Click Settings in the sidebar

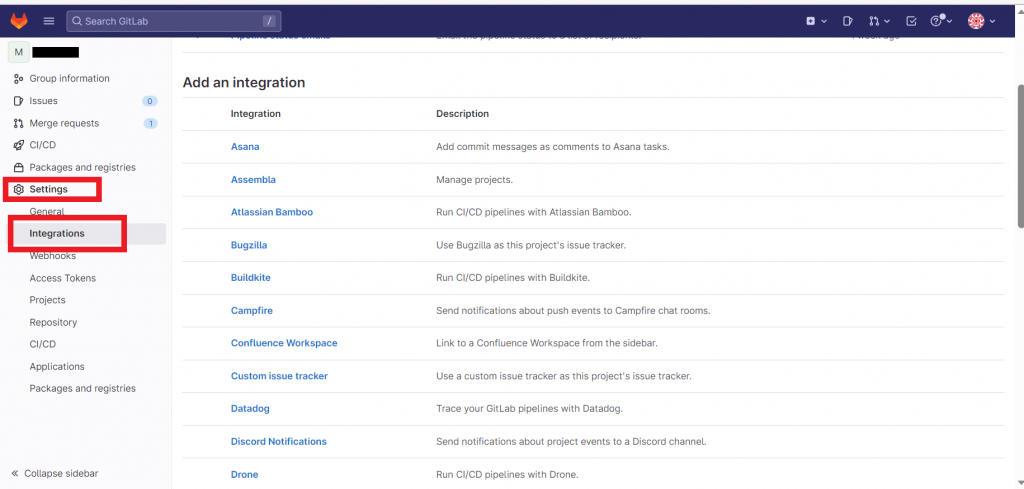(48, 189)
